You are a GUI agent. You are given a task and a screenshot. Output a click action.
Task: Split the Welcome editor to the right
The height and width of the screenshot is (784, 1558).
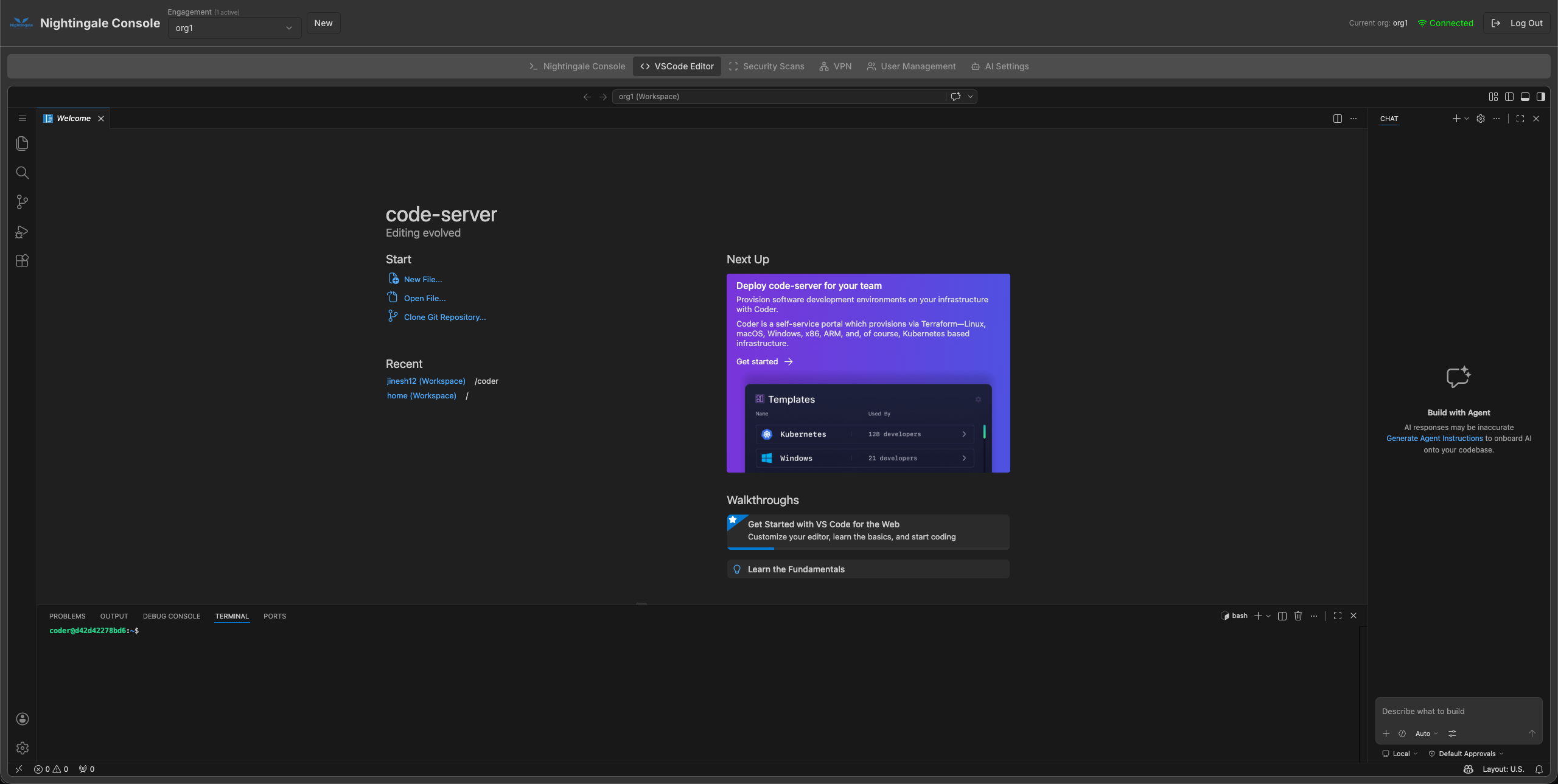1338,119
